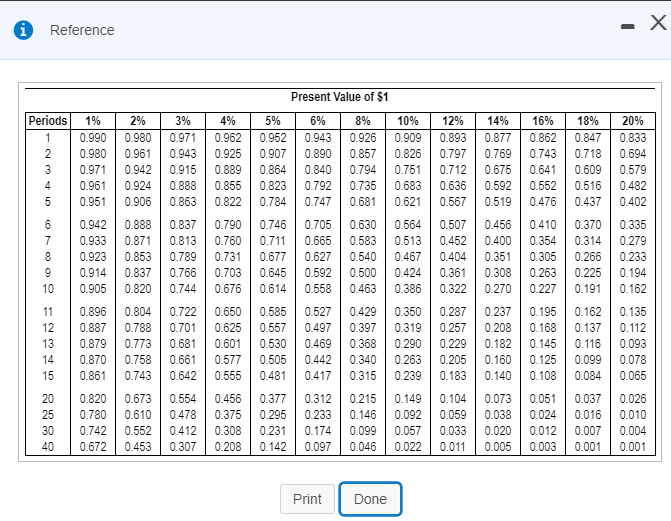The width and height of the screenshot is (671, 521).
Task: Click period 20 value 0.026 under 20%
Action: [x=633, y=399]
